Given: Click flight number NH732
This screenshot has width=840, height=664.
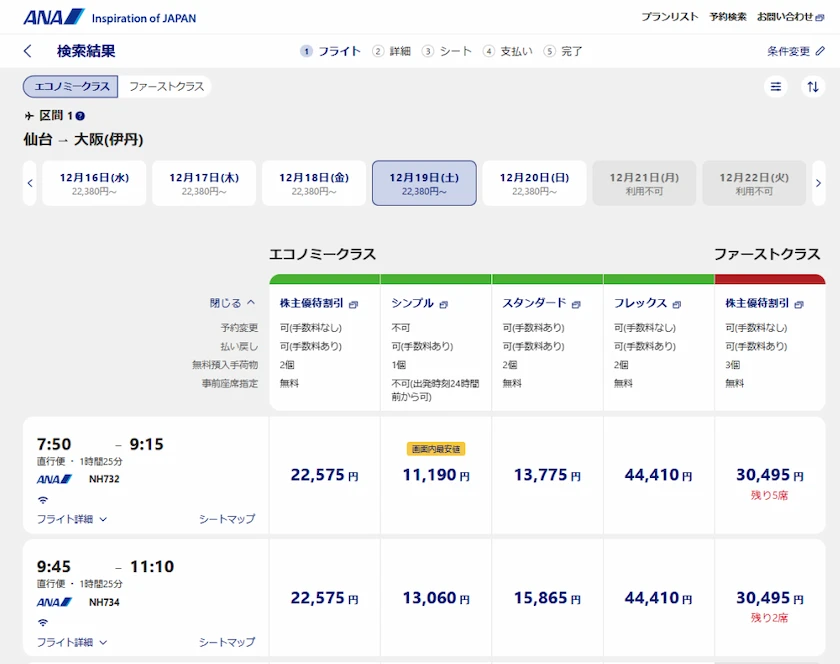Looking at the screenshot, I should tap(104, 479).
